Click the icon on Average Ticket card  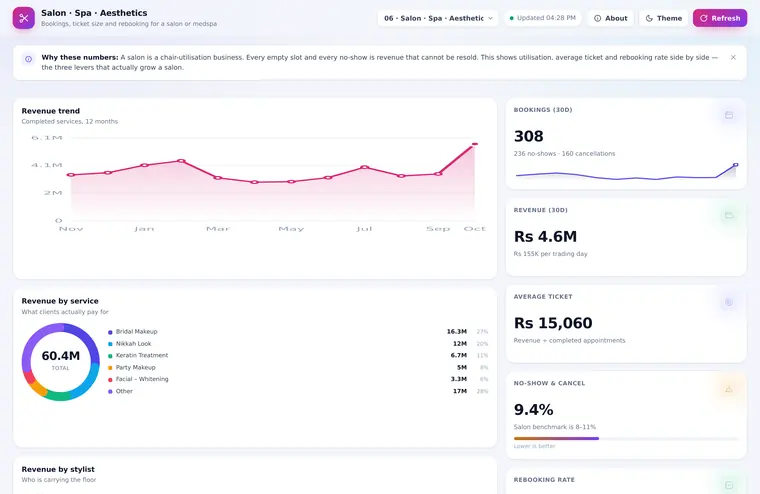tap(728, 303)
